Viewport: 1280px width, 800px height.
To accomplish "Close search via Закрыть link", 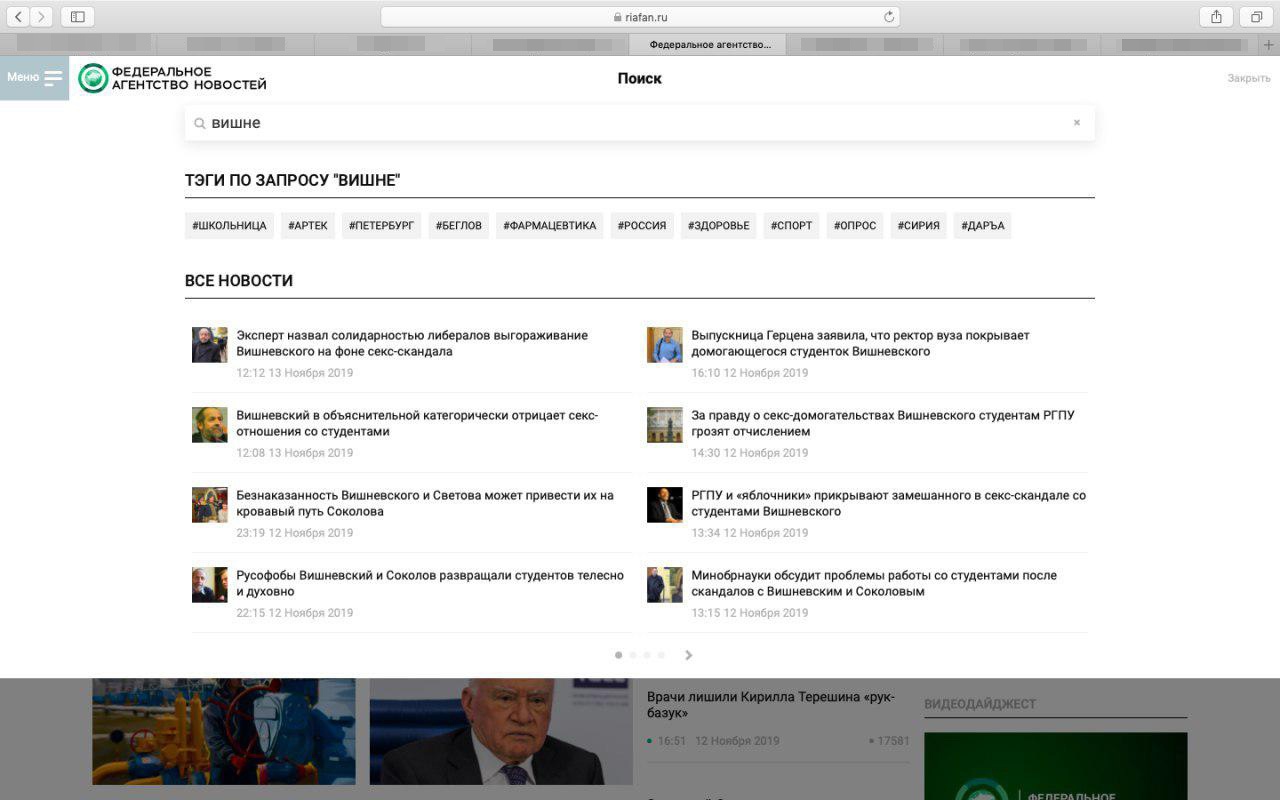I will (1249, 78).
